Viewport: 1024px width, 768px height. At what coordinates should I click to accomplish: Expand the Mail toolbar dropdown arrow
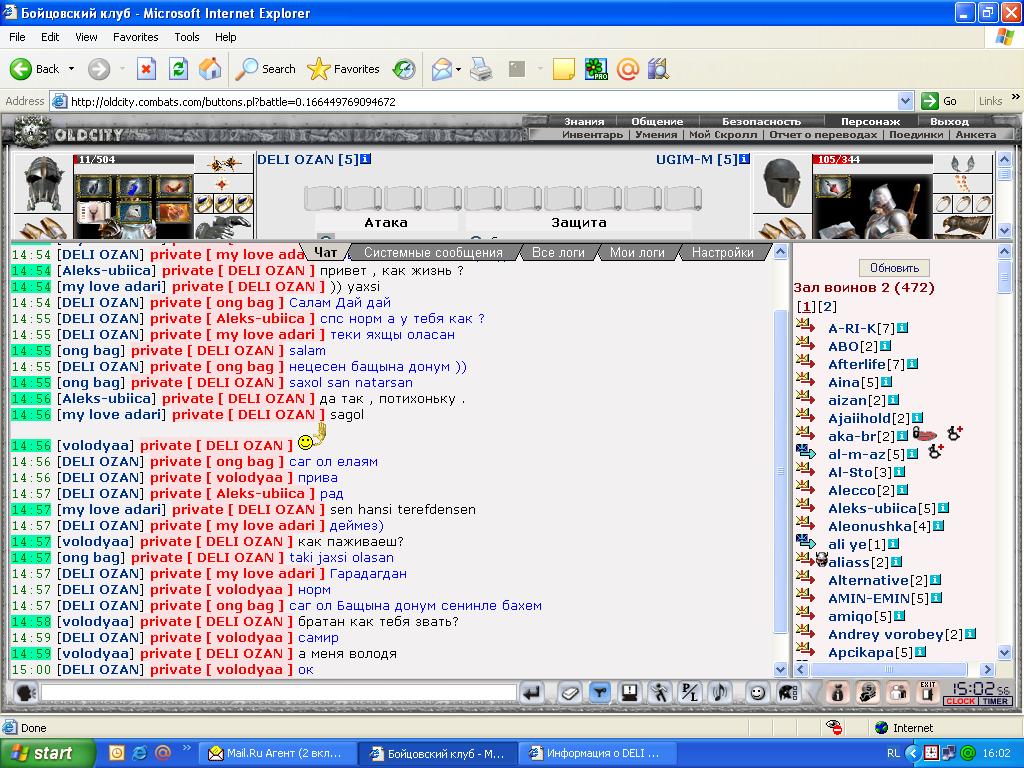458,69
